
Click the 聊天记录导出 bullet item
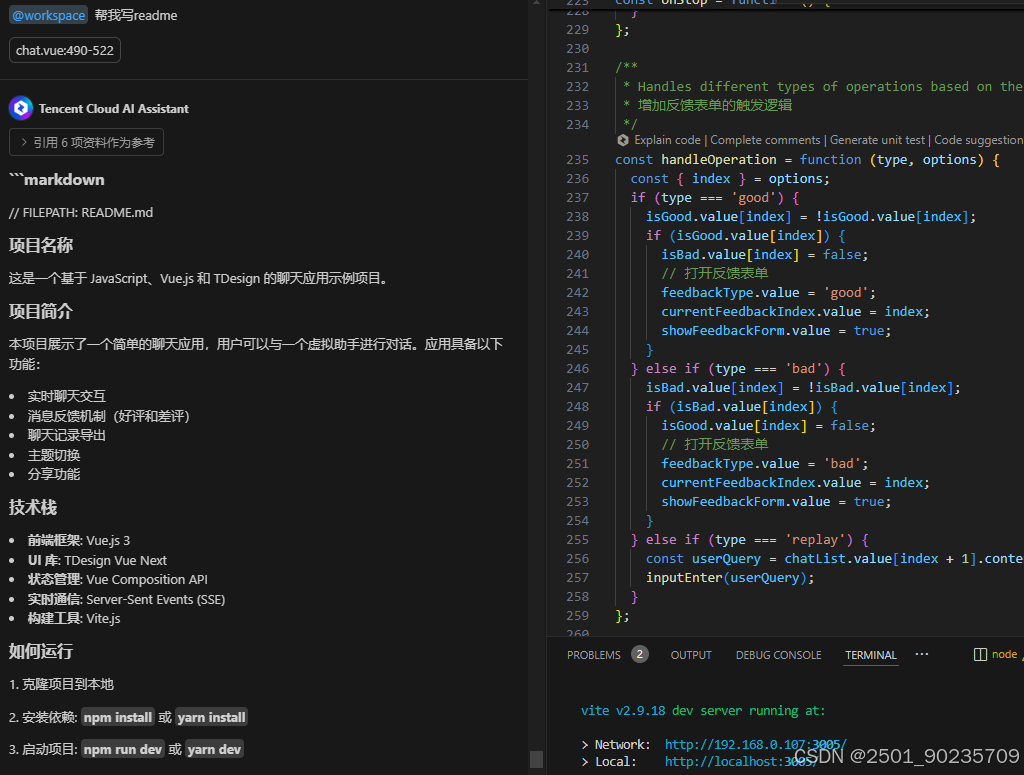[66, 435]
